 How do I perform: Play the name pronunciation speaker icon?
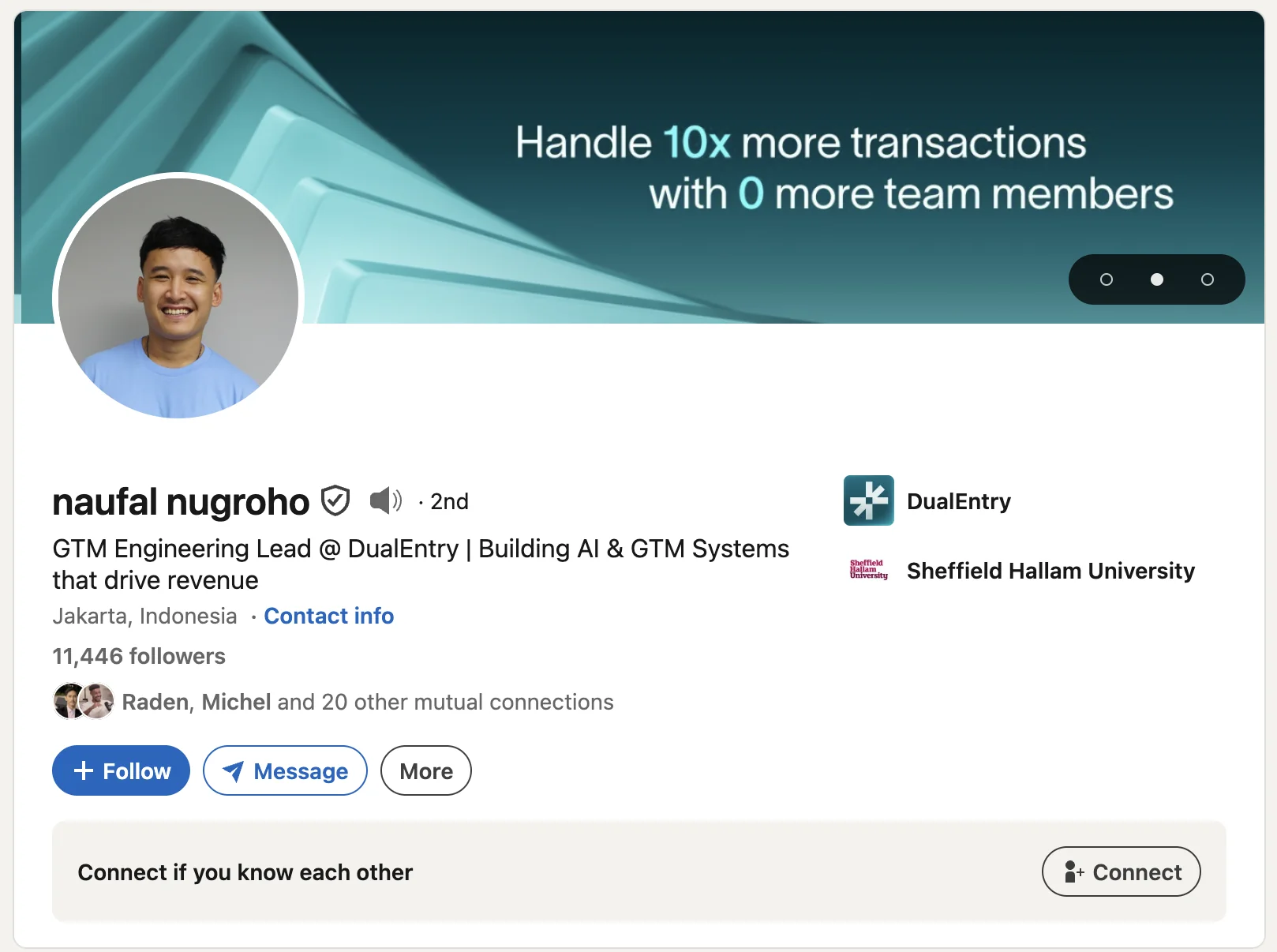pyautogui.click(x=386, y=500)
